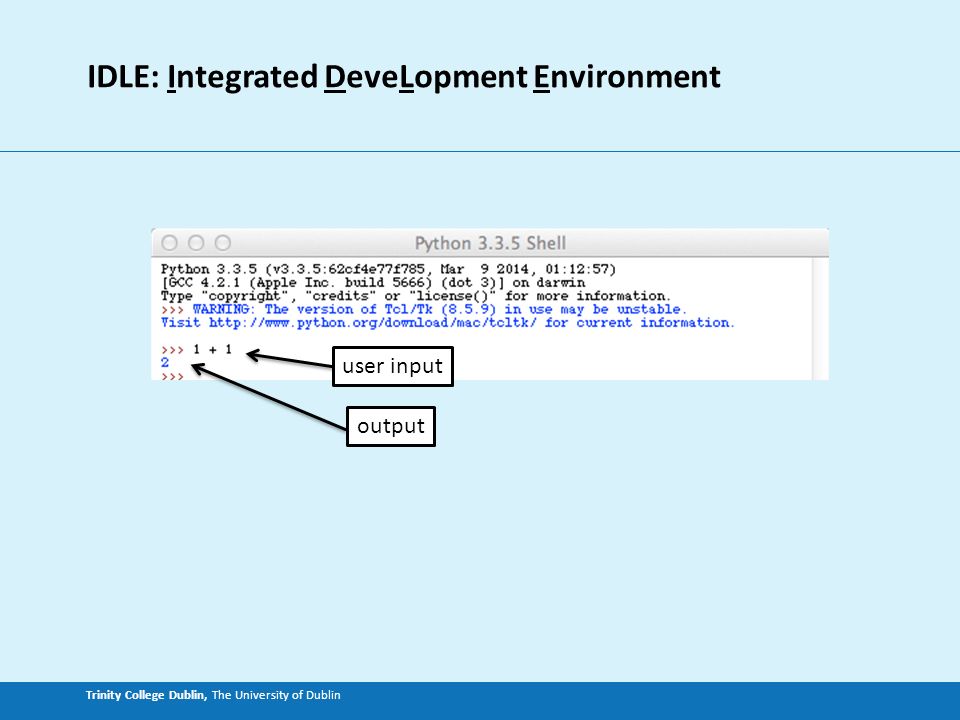This screenshot has height=720, width=960.
Task: Click the slide title 'IDLE: Integrated DeveLopment Environment'
Action: (x=403, y=77)
